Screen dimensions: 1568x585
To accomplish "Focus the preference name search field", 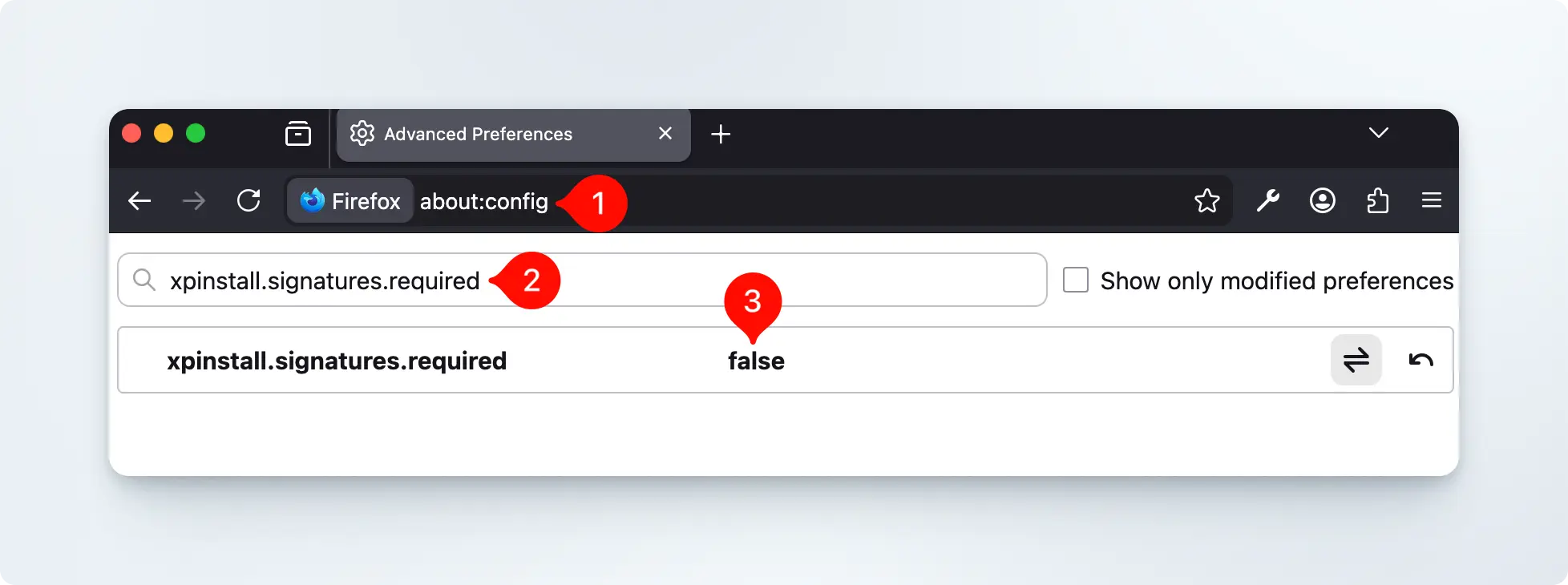I will [x=721, y=280].
